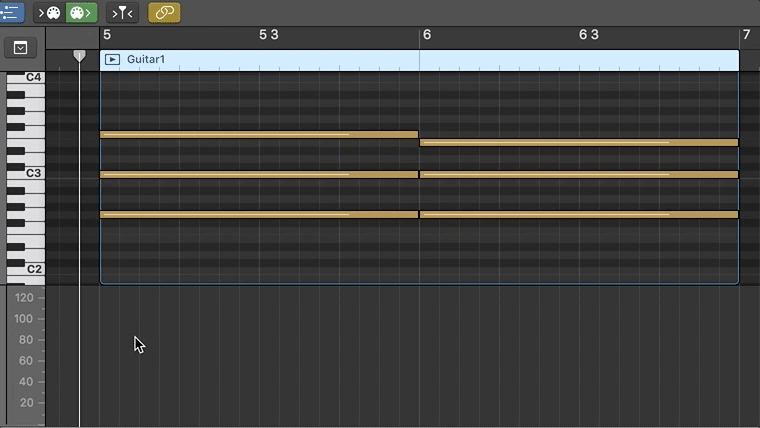Toggle the MIDI In button
760x428 pixels.
pos(49,13)
